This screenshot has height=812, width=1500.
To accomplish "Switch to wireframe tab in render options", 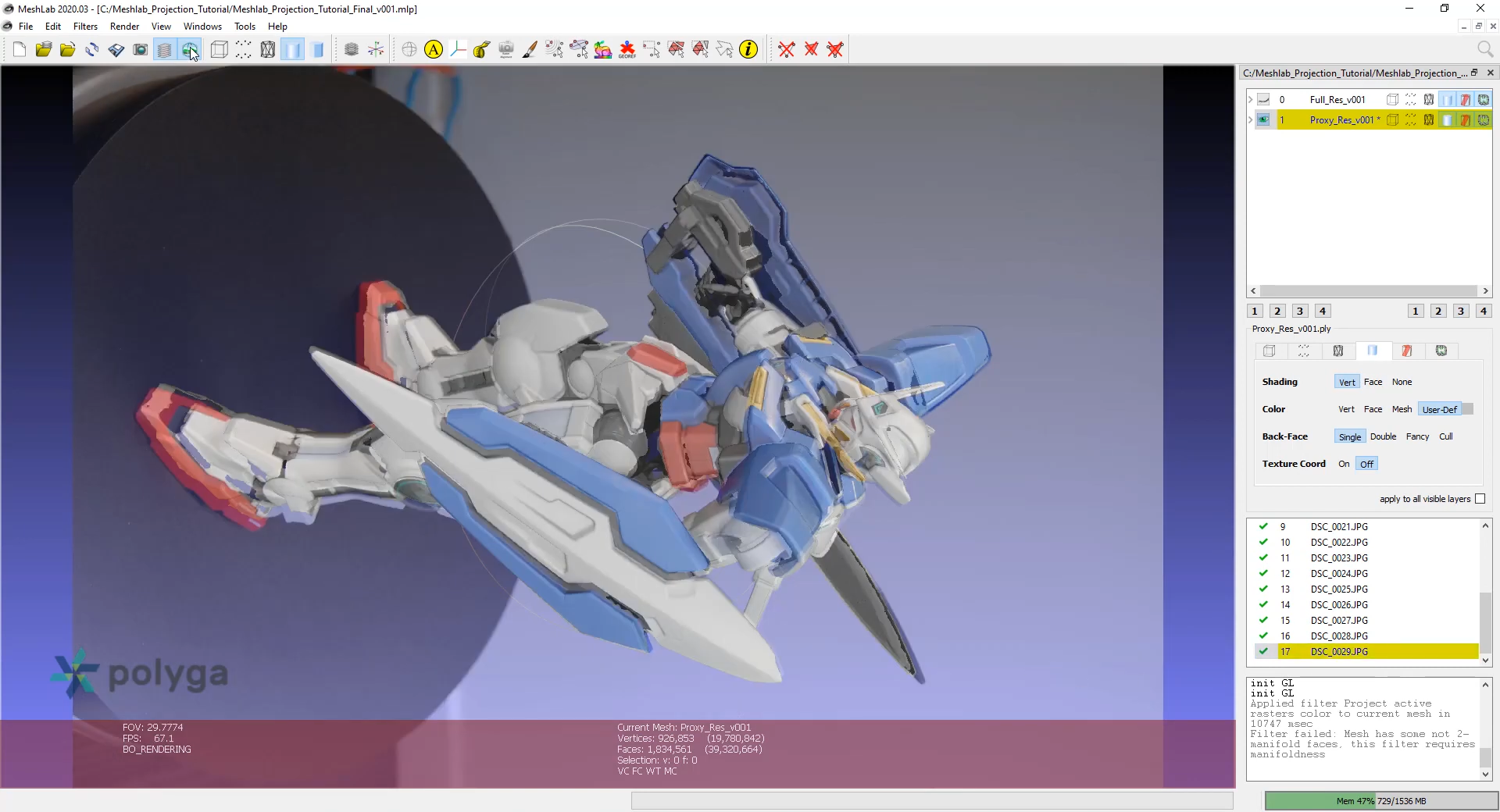I will [1338, 351].
